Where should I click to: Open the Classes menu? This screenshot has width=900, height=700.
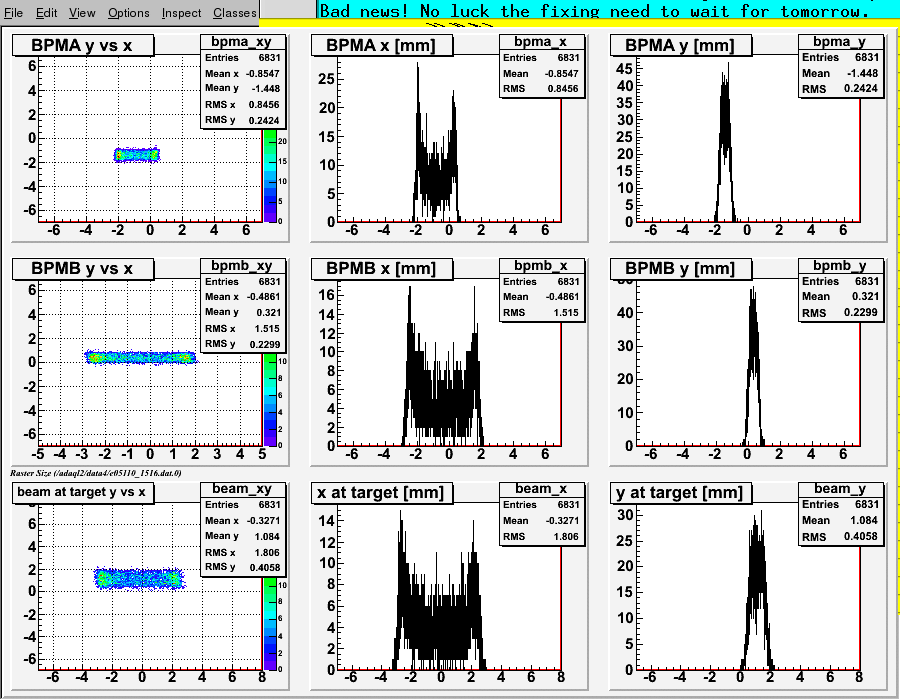[x=235, y=13]
